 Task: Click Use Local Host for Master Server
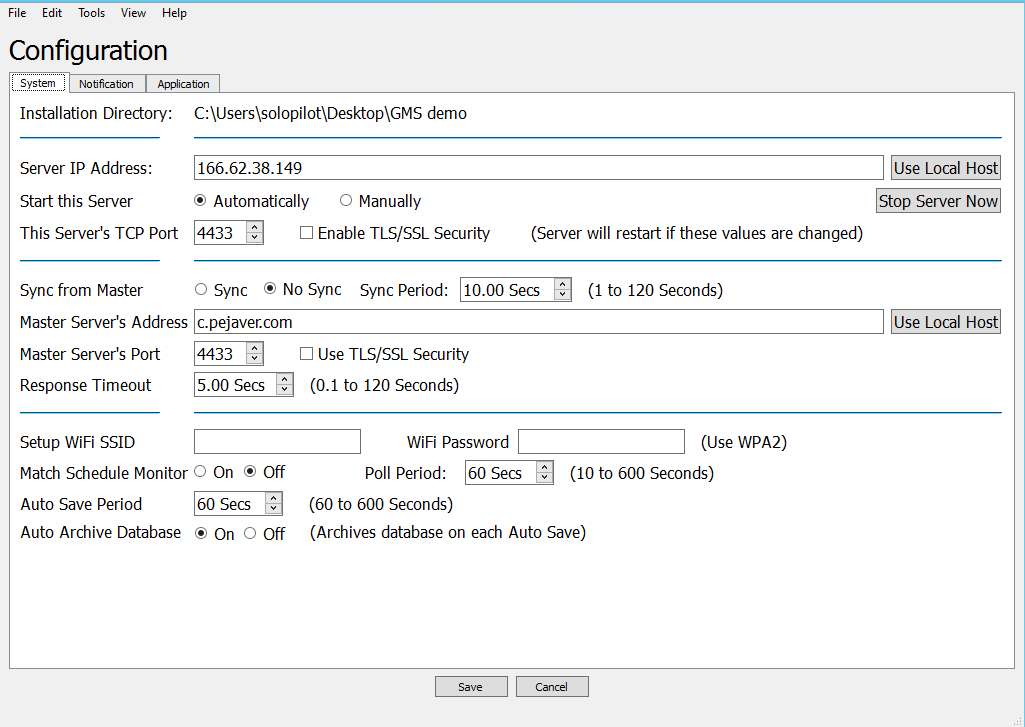point(945,322)
